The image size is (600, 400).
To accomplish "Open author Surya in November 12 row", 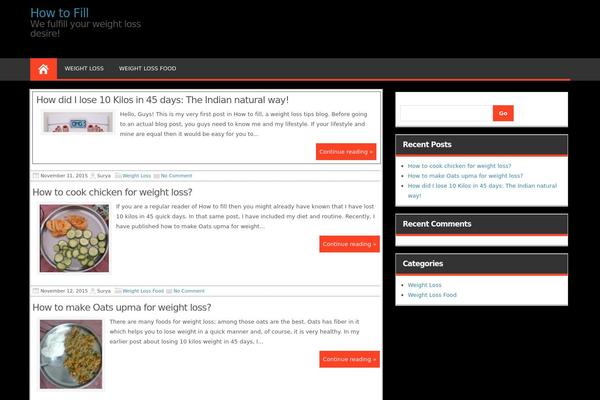I will [x=104, y=291].
